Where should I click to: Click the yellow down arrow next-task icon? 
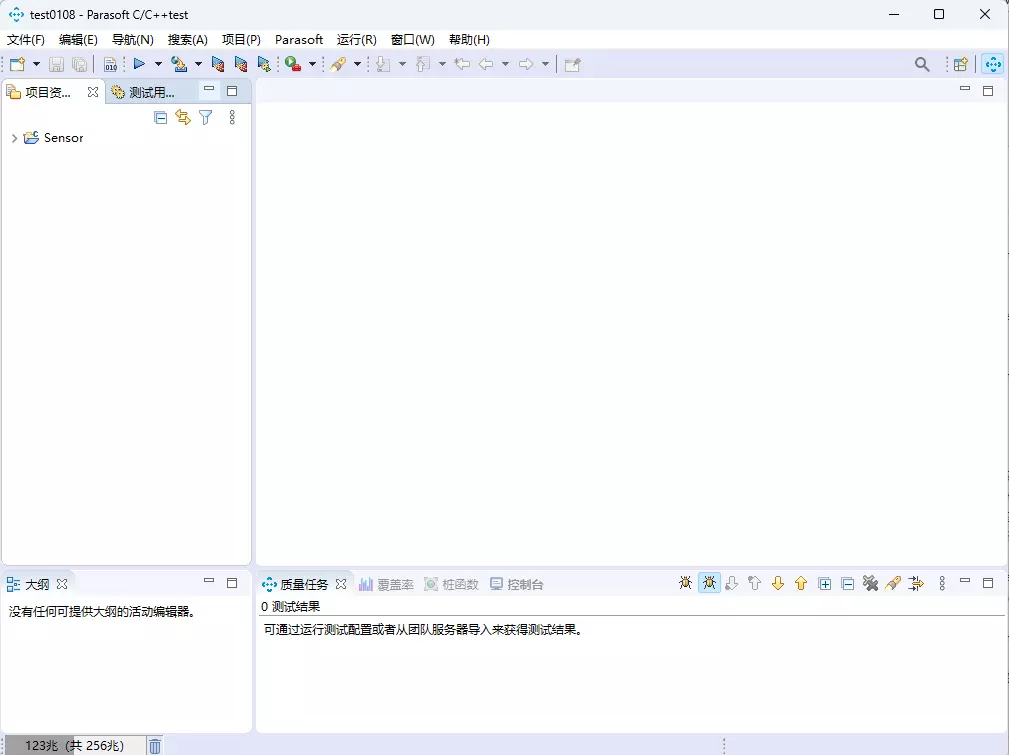(778, 583)
